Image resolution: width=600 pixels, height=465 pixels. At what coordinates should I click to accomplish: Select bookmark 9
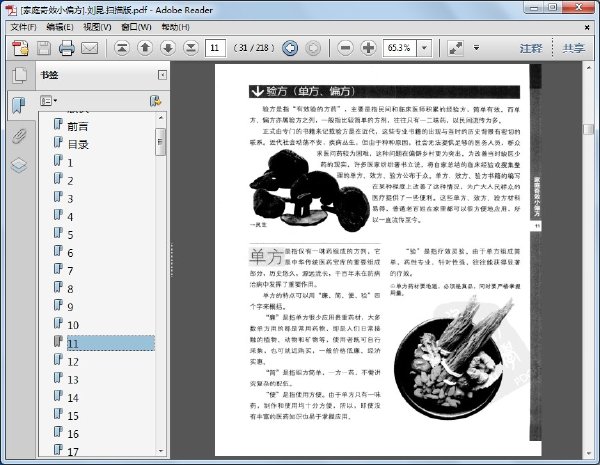(70, 307)
